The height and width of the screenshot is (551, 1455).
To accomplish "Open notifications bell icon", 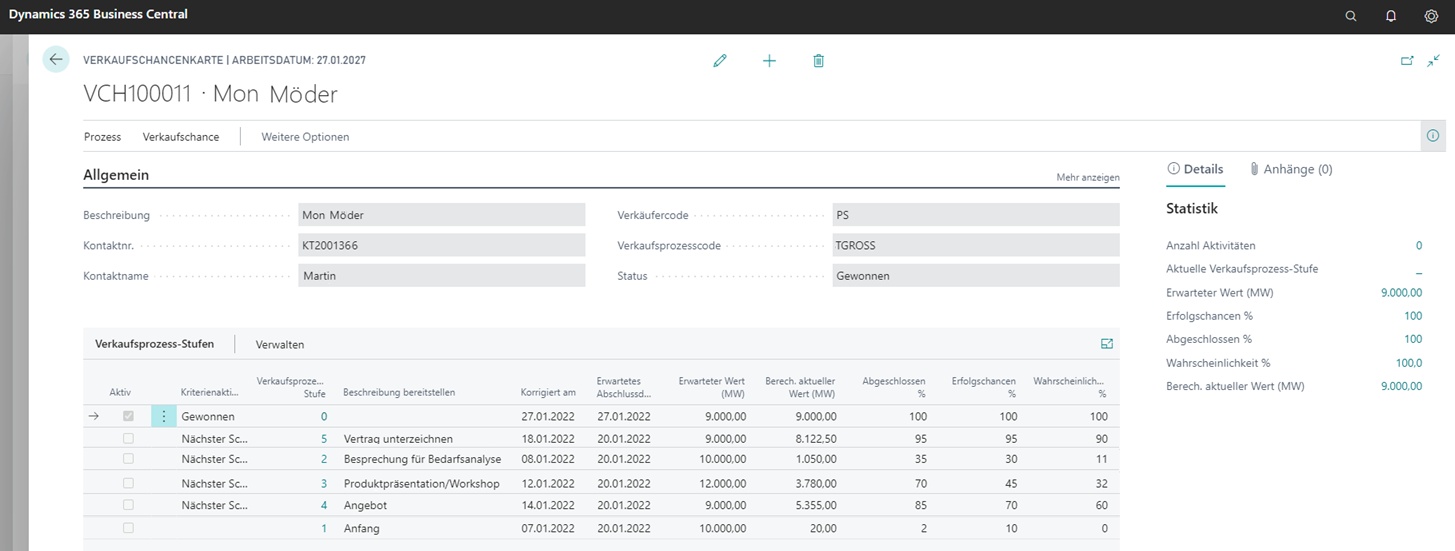I will [x=1391, y=16].
